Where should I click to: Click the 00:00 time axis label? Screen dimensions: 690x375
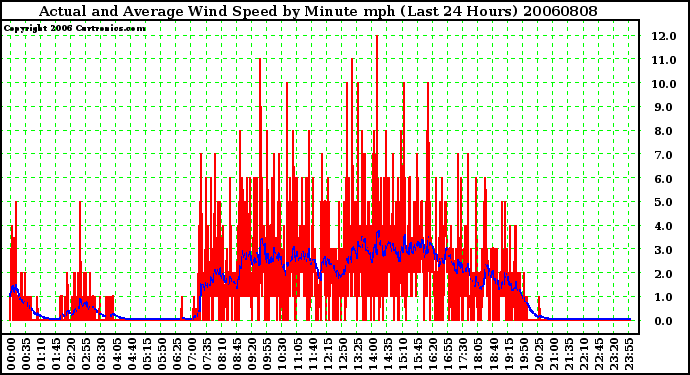(x=11, y=354)
